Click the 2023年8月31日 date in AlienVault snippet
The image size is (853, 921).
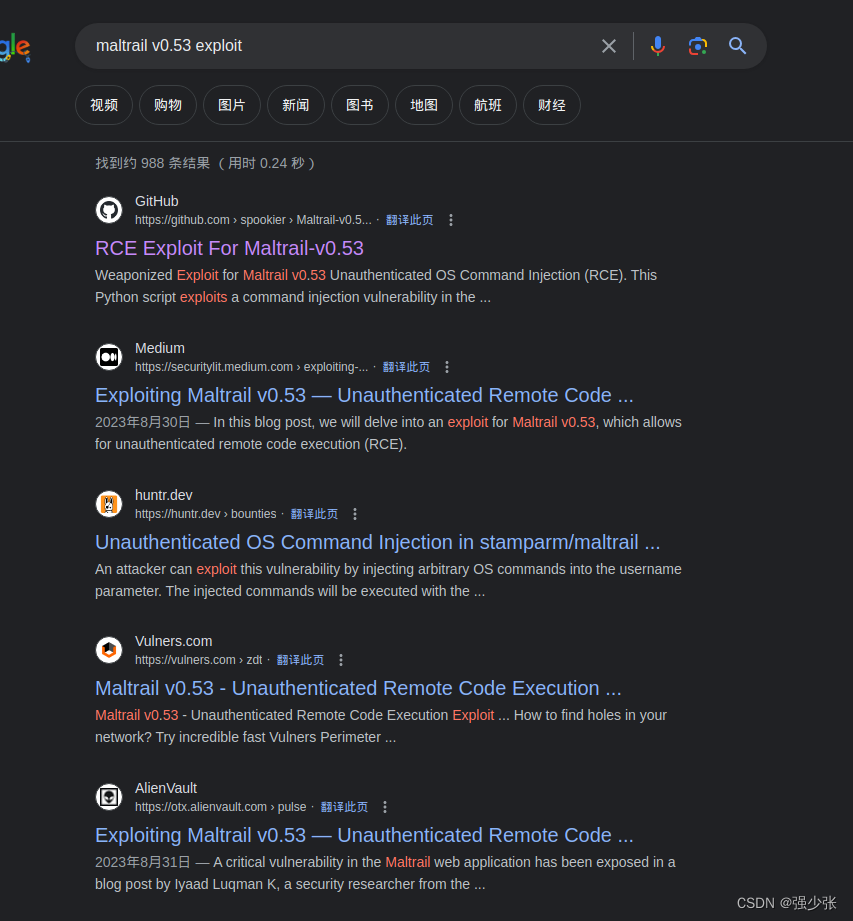(143, 862)
